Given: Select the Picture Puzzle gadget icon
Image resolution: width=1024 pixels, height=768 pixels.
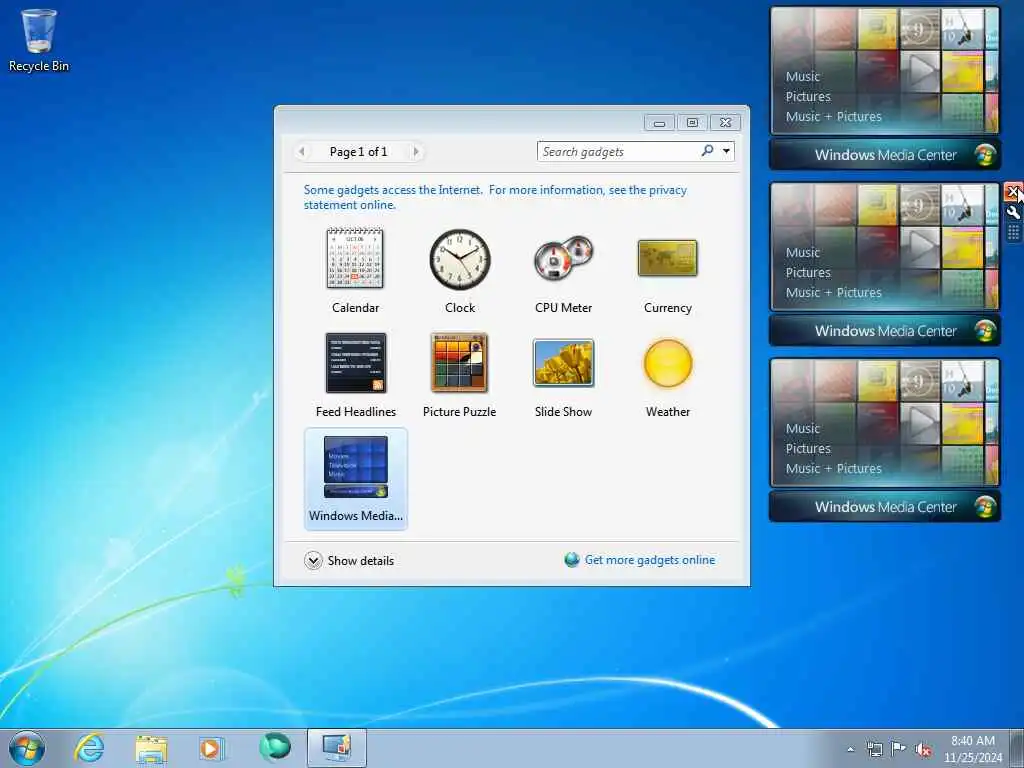Looking at the screenshot, I should coord(459,362).
